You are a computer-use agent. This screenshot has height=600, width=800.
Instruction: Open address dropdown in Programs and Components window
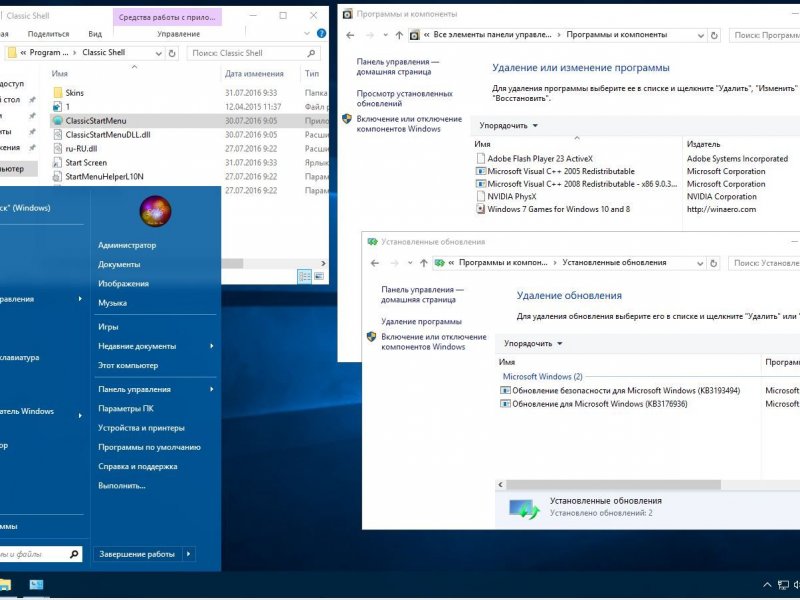(x=701, y=35)
